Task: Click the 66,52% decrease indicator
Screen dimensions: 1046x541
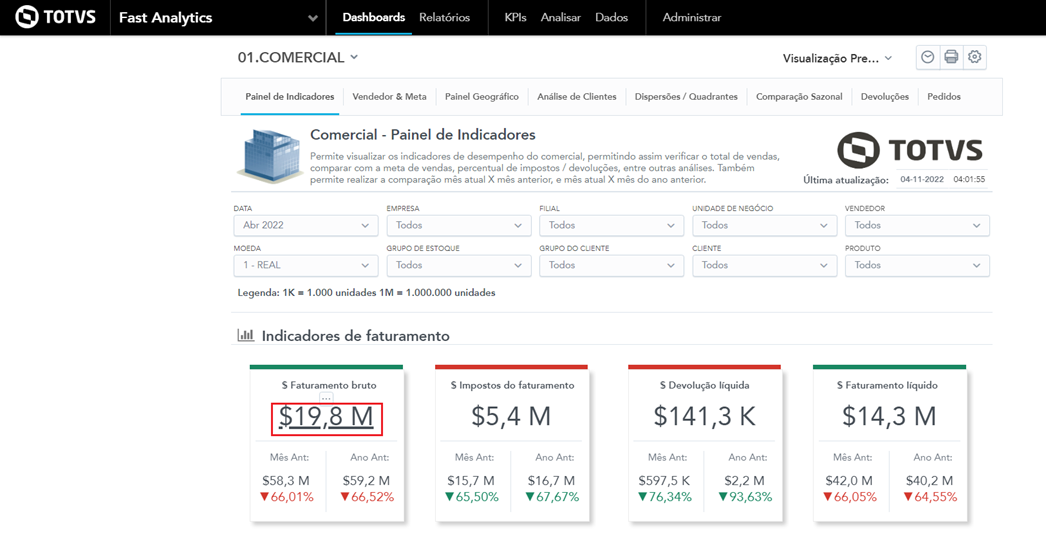Action: pyautogui.click(x=367, y=497)
